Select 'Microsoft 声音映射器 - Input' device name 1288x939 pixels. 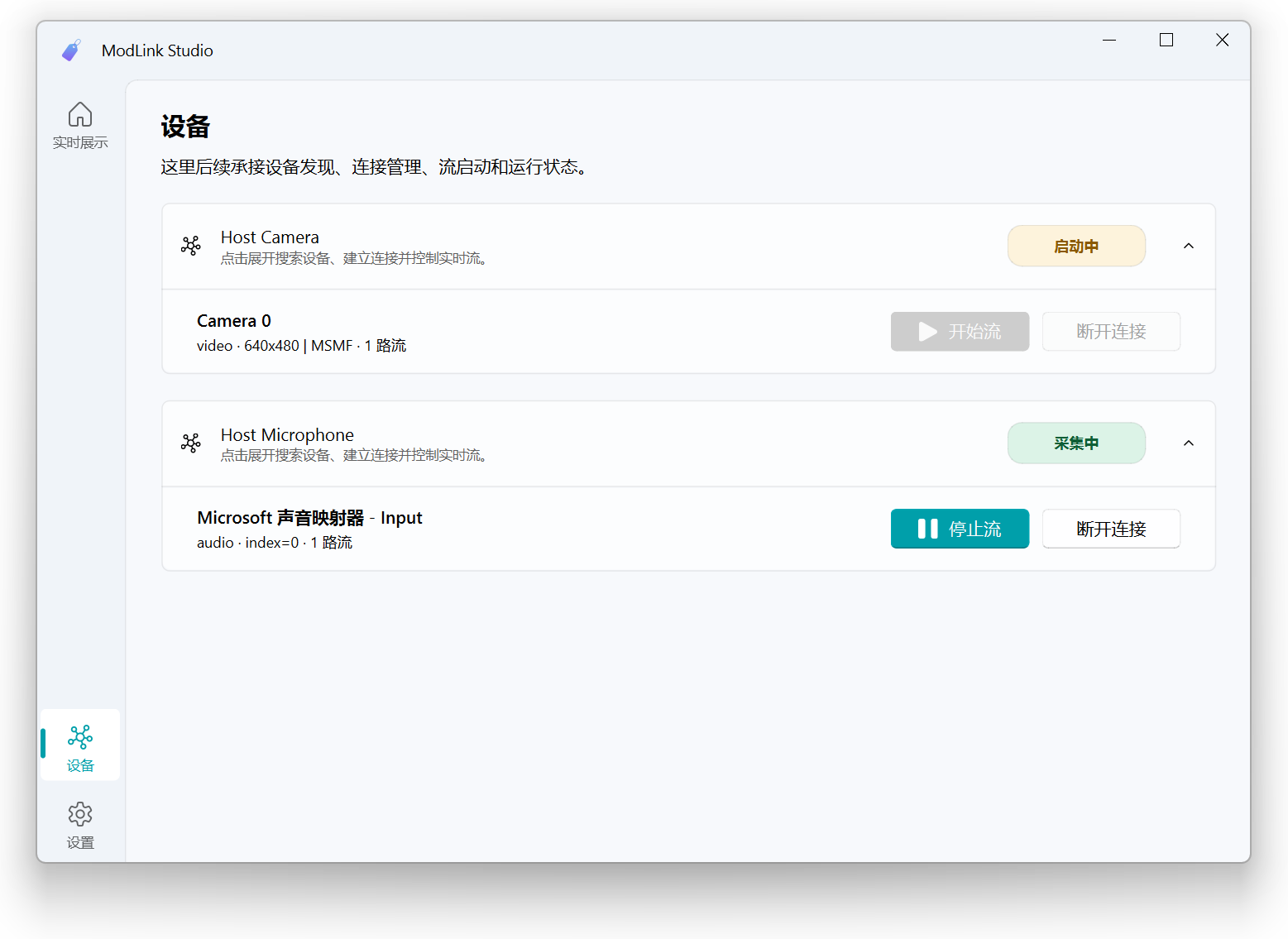coord(309,518)
